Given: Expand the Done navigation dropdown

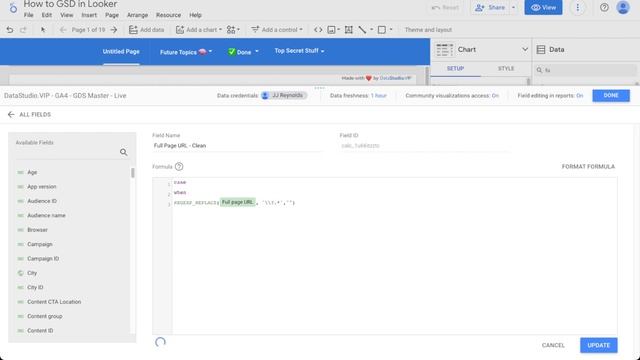Looking at the screenshot, I should coord(257,51).
